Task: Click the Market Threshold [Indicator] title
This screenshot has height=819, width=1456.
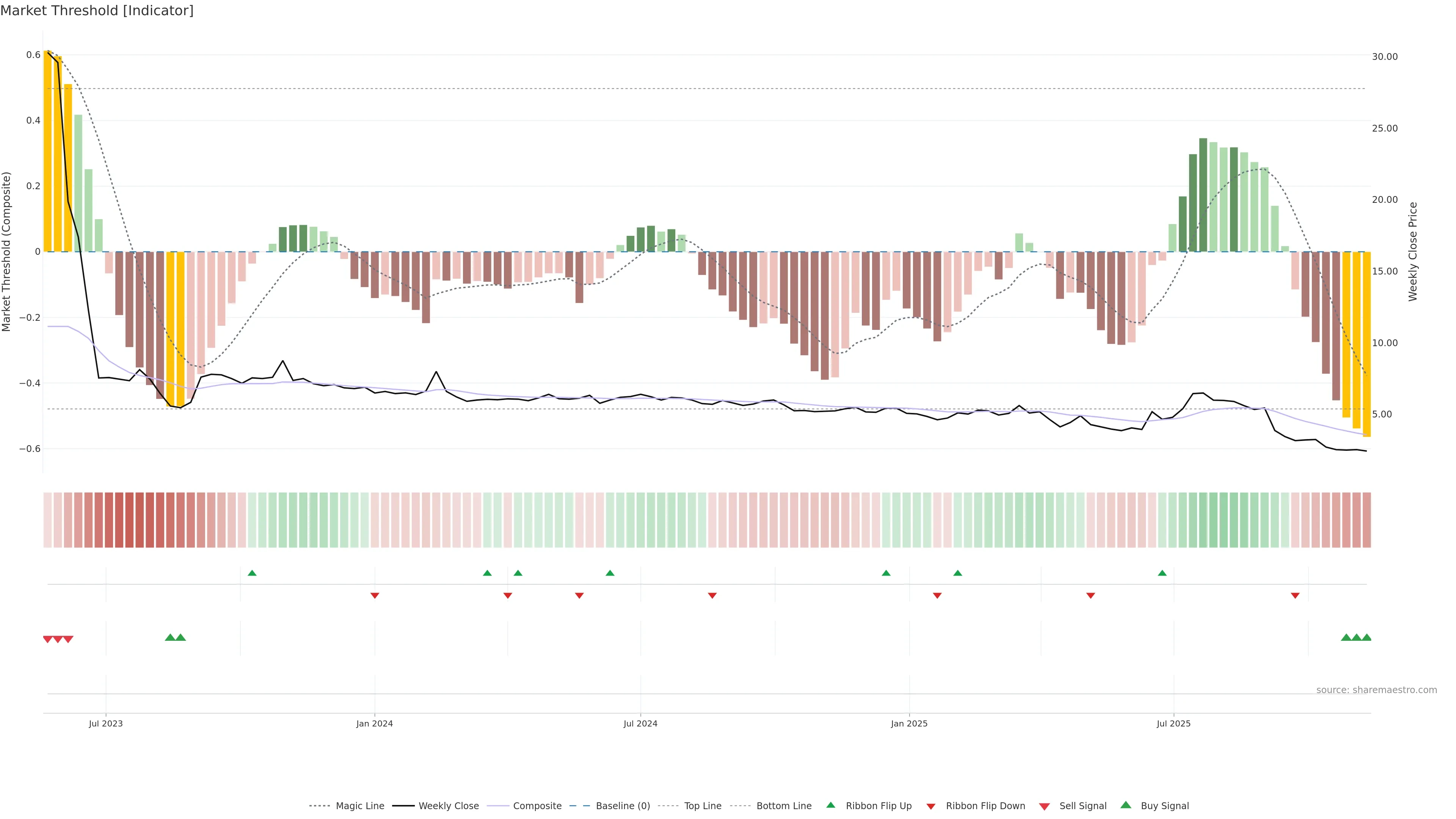Action: tap(97, 11)
